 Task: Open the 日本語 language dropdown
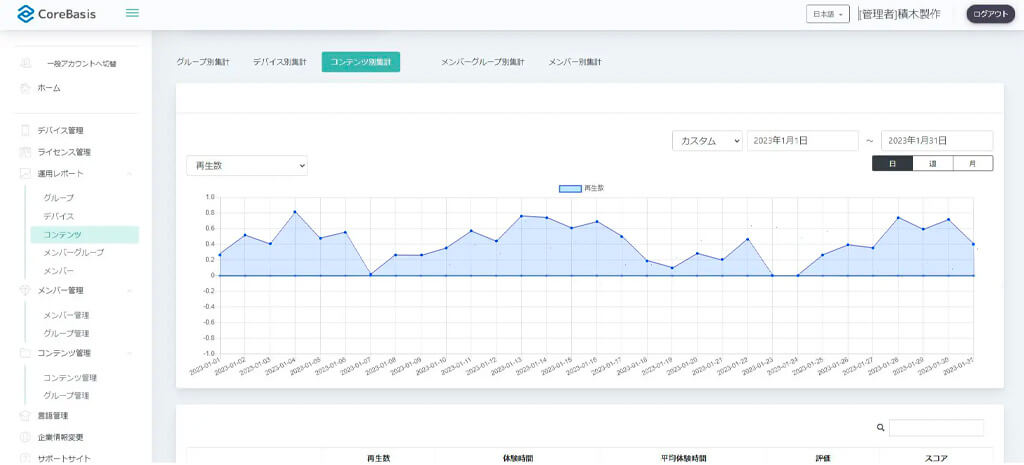coord(828,14)
